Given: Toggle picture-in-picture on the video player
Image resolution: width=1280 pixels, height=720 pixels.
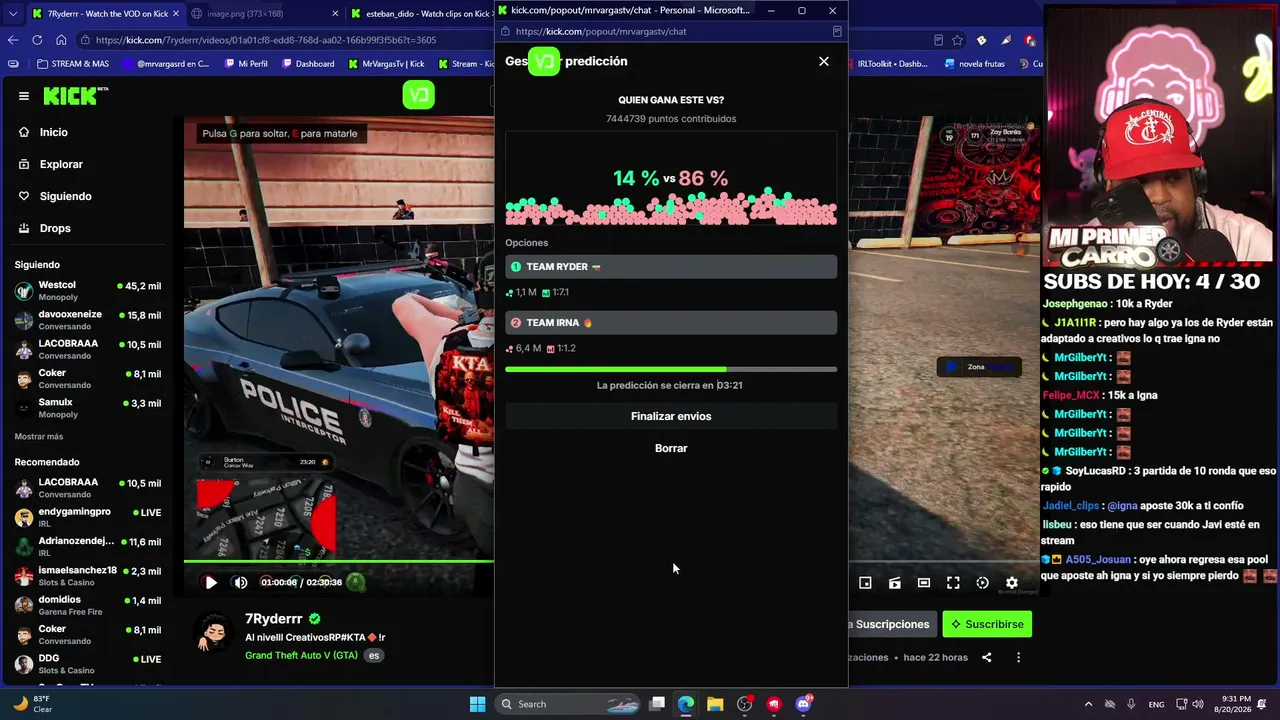Looking at the screenshot, I should pyautogui.click(x=865, y=583).
